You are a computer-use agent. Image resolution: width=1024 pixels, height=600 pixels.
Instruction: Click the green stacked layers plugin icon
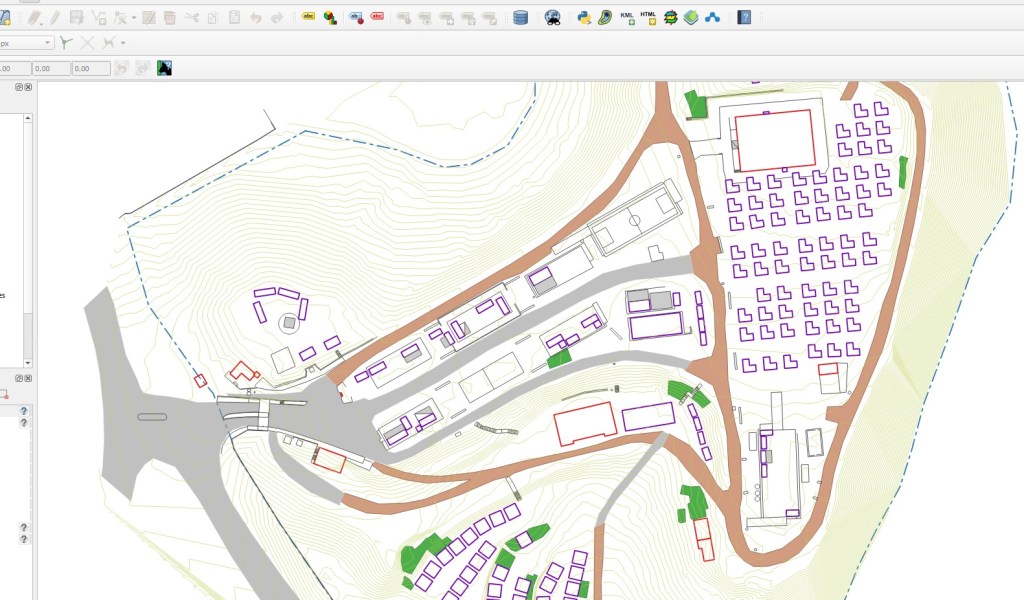[x=691, y=17]
